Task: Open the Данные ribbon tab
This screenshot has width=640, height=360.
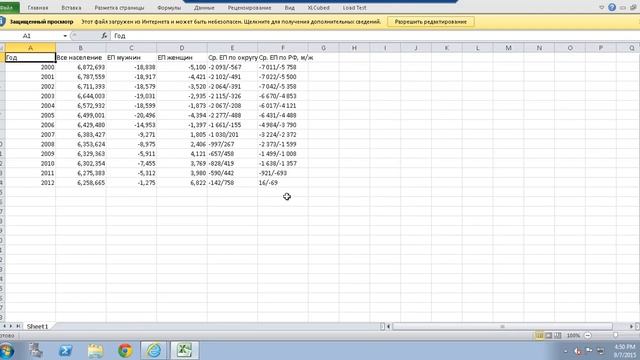Action: coord(204,8)
